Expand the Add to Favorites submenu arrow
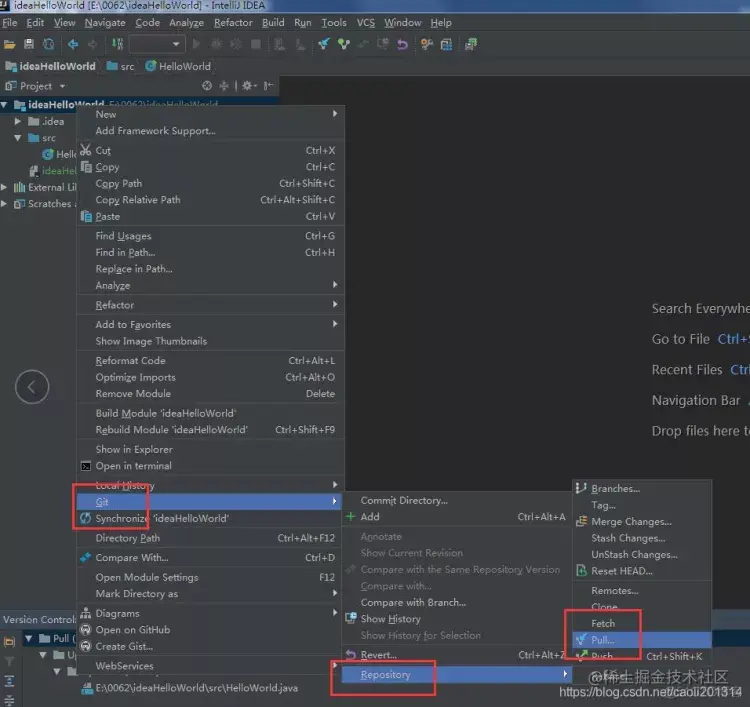The width and height of the screenshot is (750, 707). tap(335, 324)
